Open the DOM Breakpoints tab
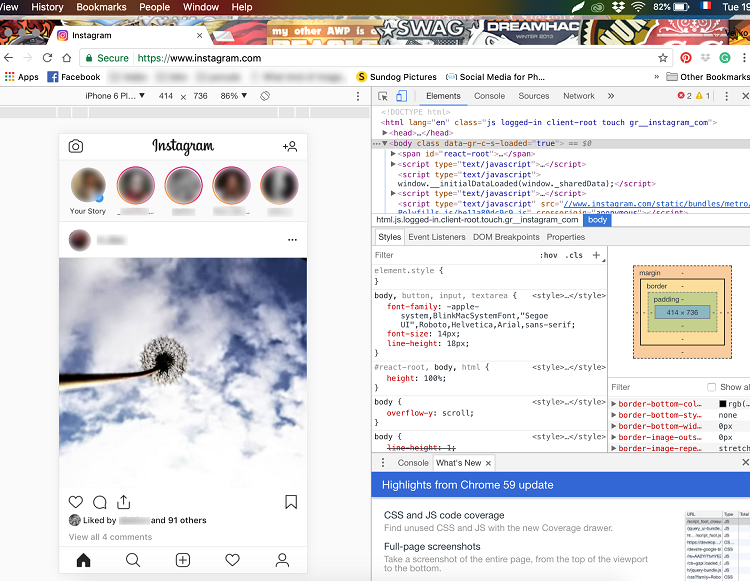750x581 pixels. (x=506, y=237)
